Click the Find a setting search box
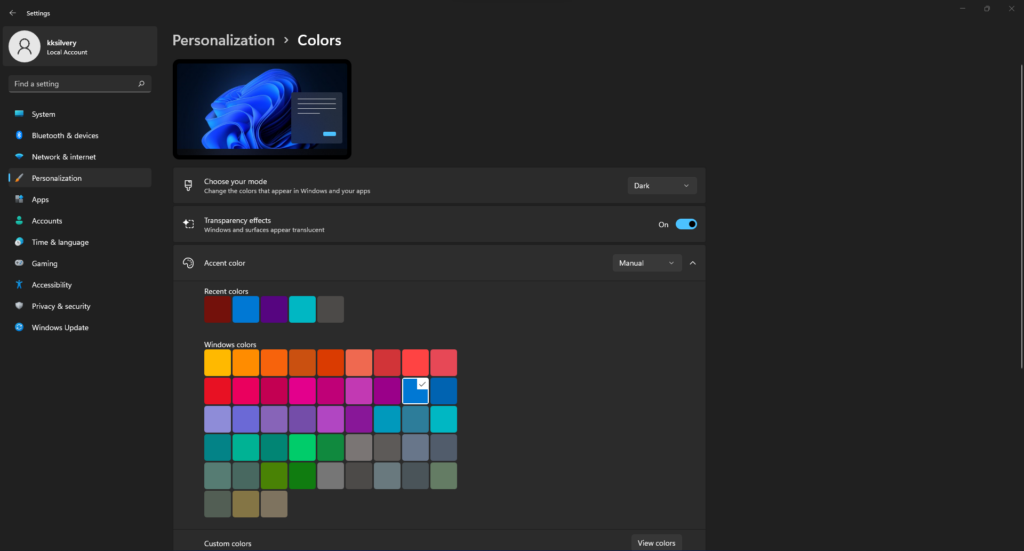The height and width of the screenshot is (551, 1024). [x=80, y=84]
